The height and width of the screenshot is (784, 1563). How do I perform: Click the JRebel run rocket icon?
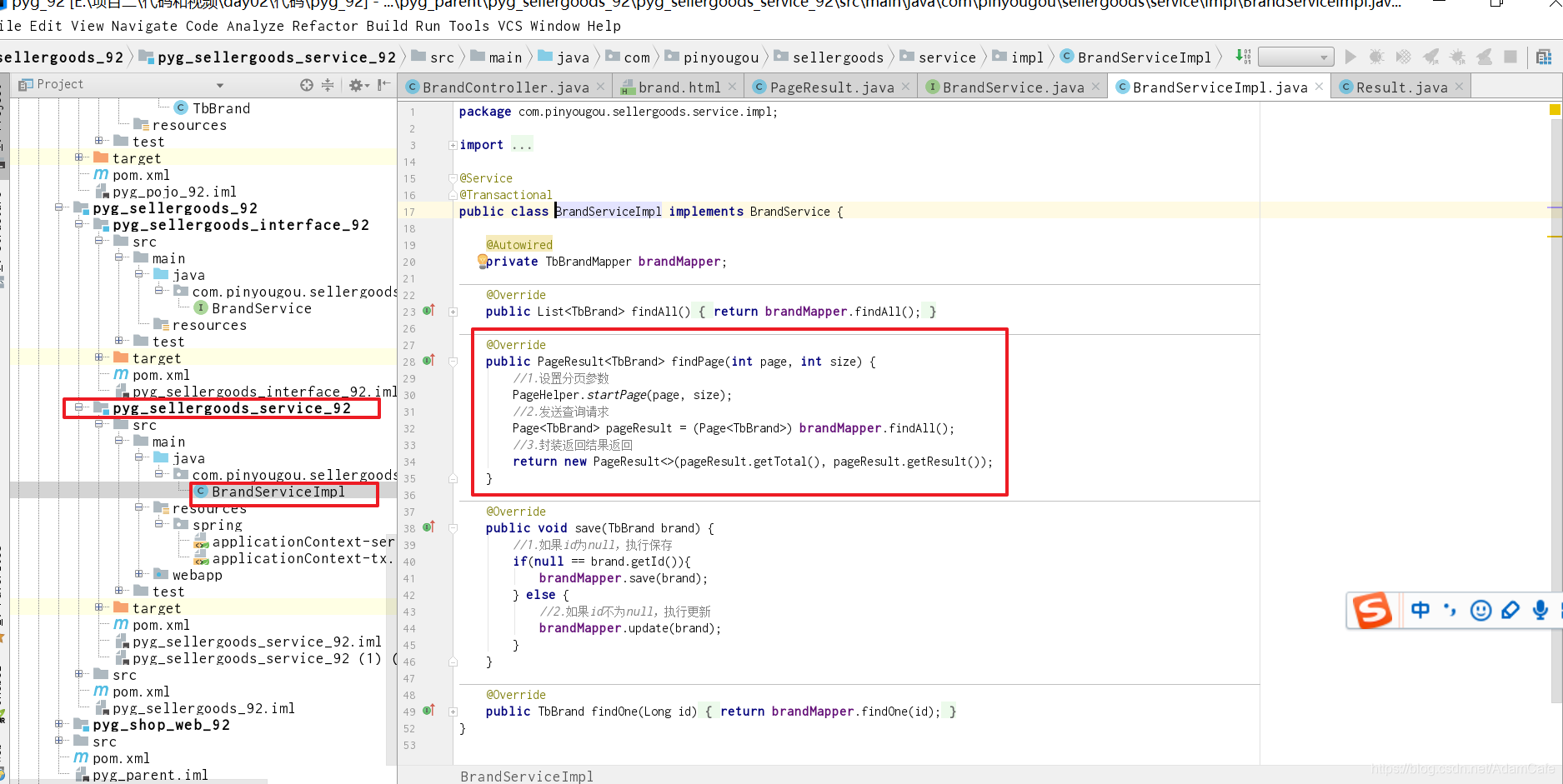(x=1430, y=57)
